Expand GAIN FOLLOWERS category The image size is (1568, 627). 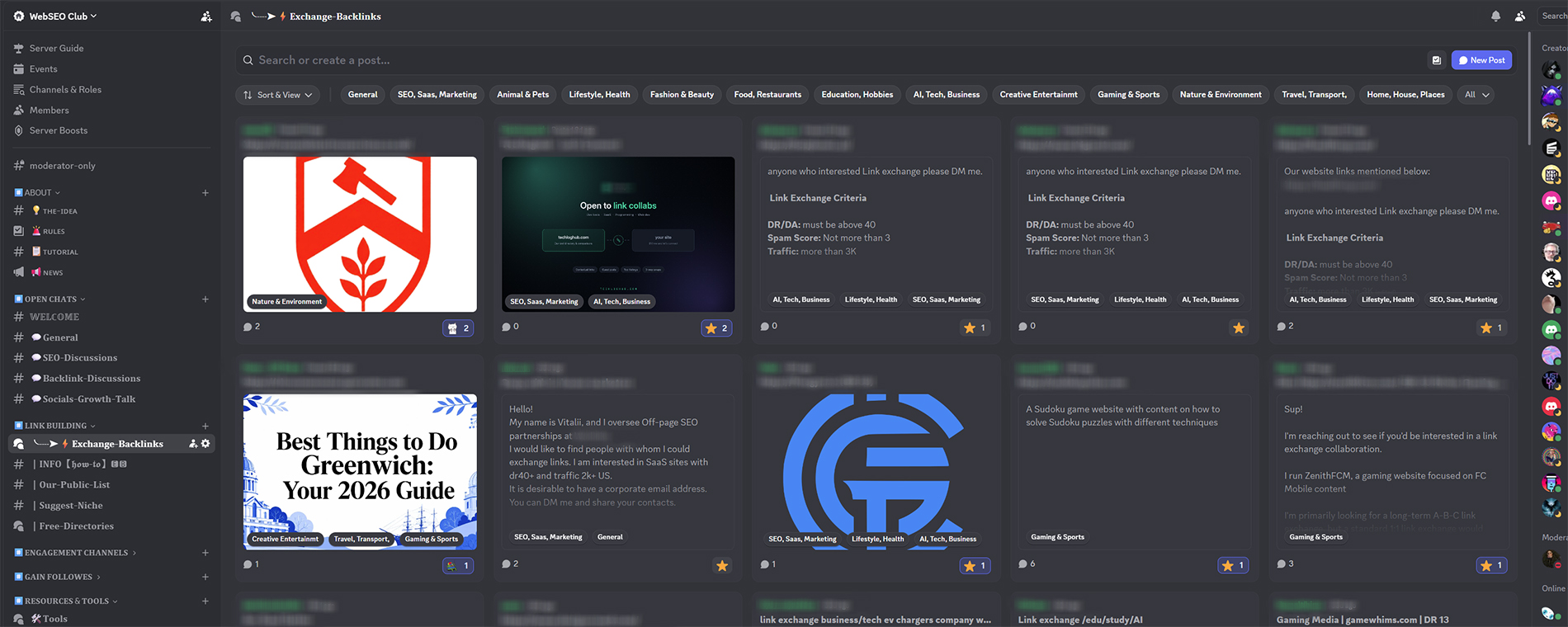57,577
